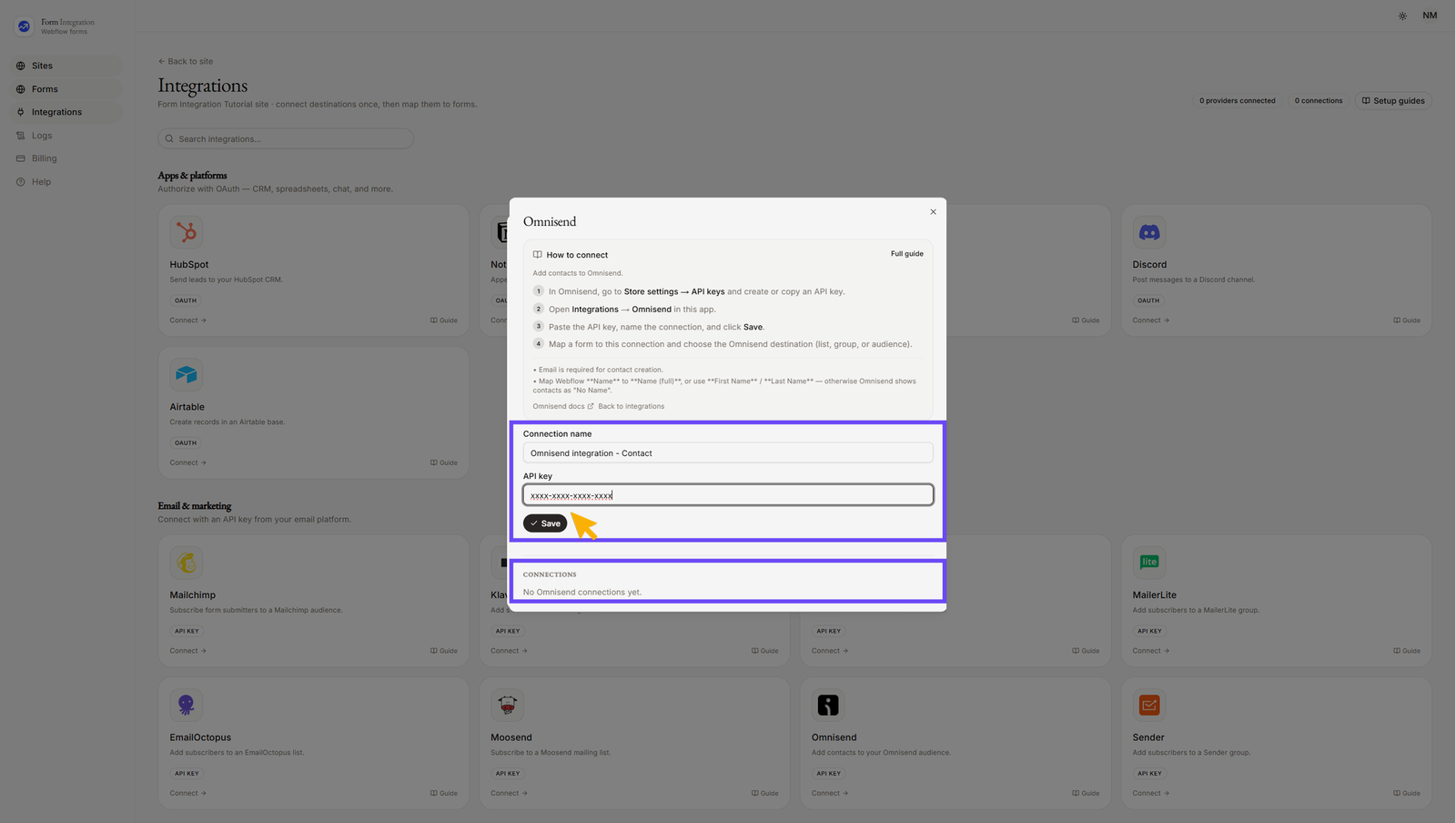Click the Form Integration logo icon
Viewport: 1456px width, 823px height.
pyautogui.click(x=25, y=26)
